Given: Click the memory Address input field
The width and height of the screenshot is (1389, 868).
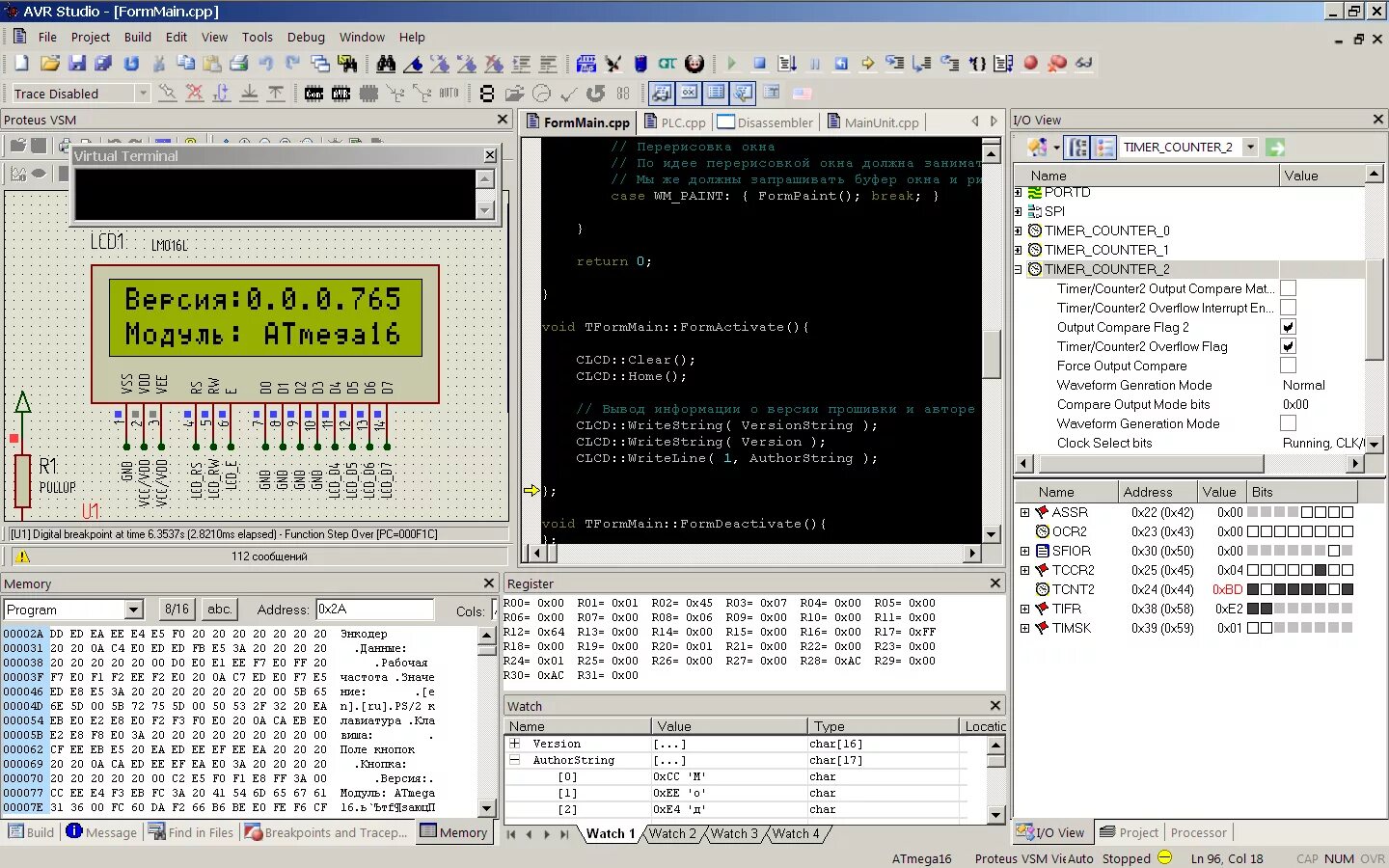Looking at the screenshot, I should tap(374, 610).
